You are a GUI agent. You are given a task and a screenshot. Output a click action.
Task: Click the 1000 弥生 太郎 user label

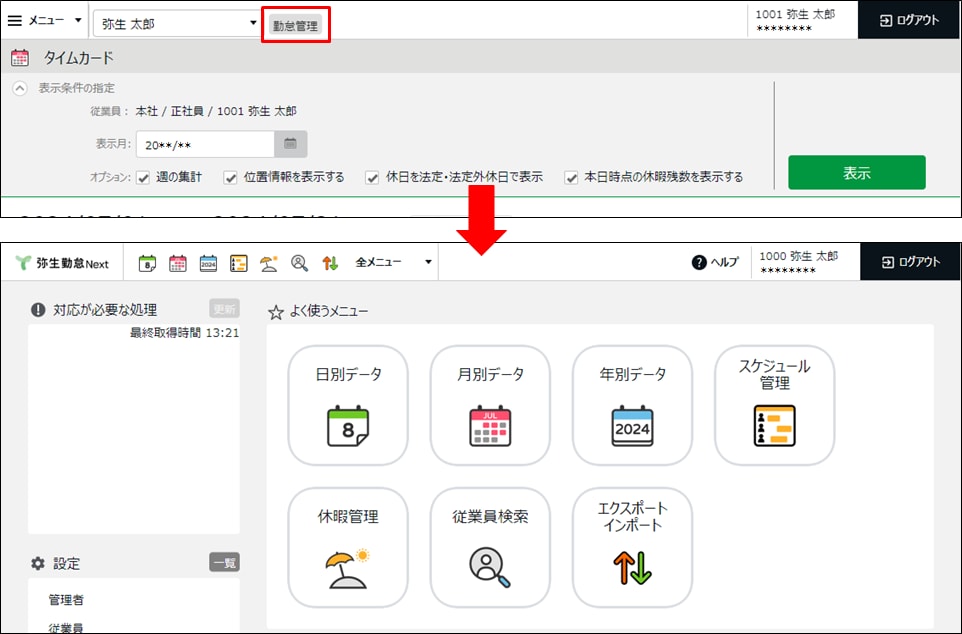tap(799, 257)
